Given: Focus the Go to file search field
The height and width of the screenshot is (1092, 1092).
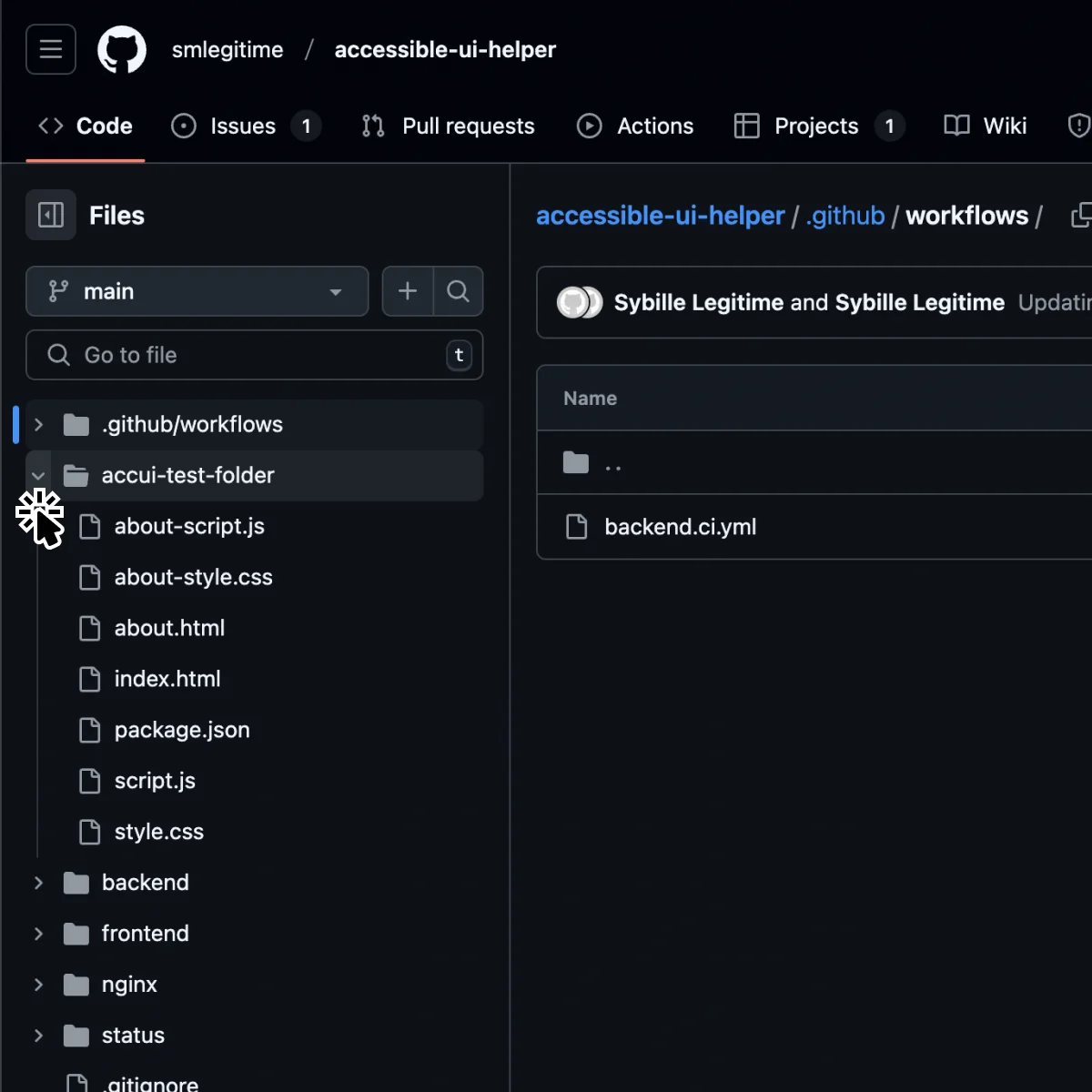Looking at the screenshot, I should click(255, 355).
